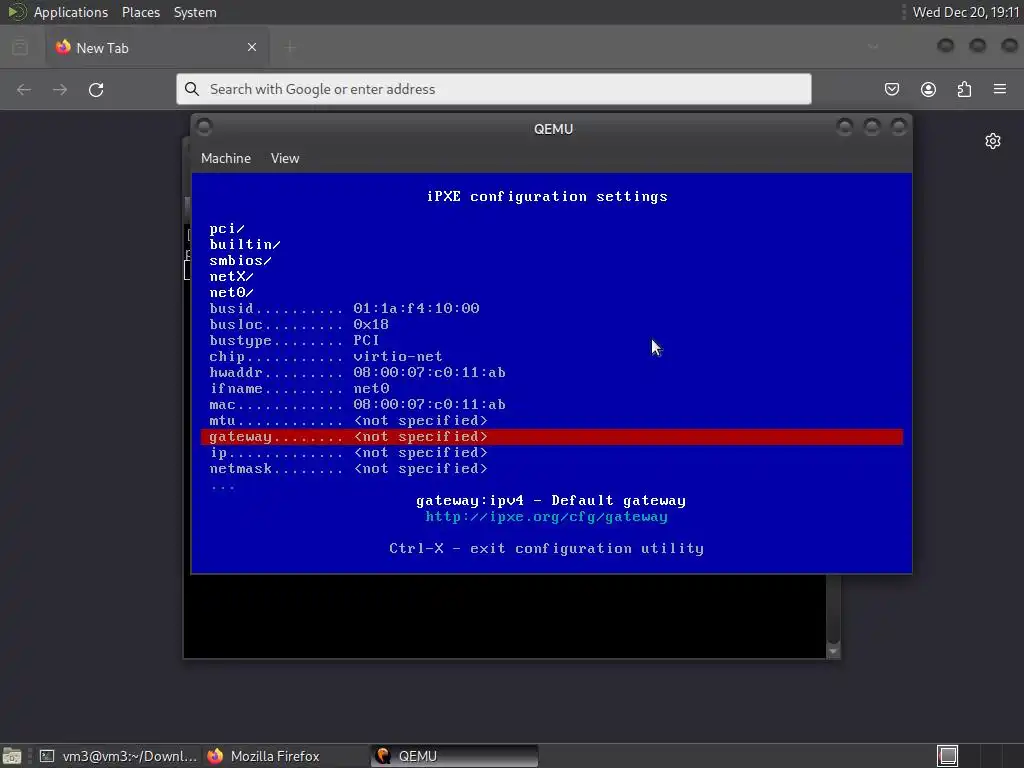Image resolution: width=1024 pixels, height=768 pixels.
Task: Click the MATE logo icon beside Applications
Action: pyautogui.click(x=16, y=12)
